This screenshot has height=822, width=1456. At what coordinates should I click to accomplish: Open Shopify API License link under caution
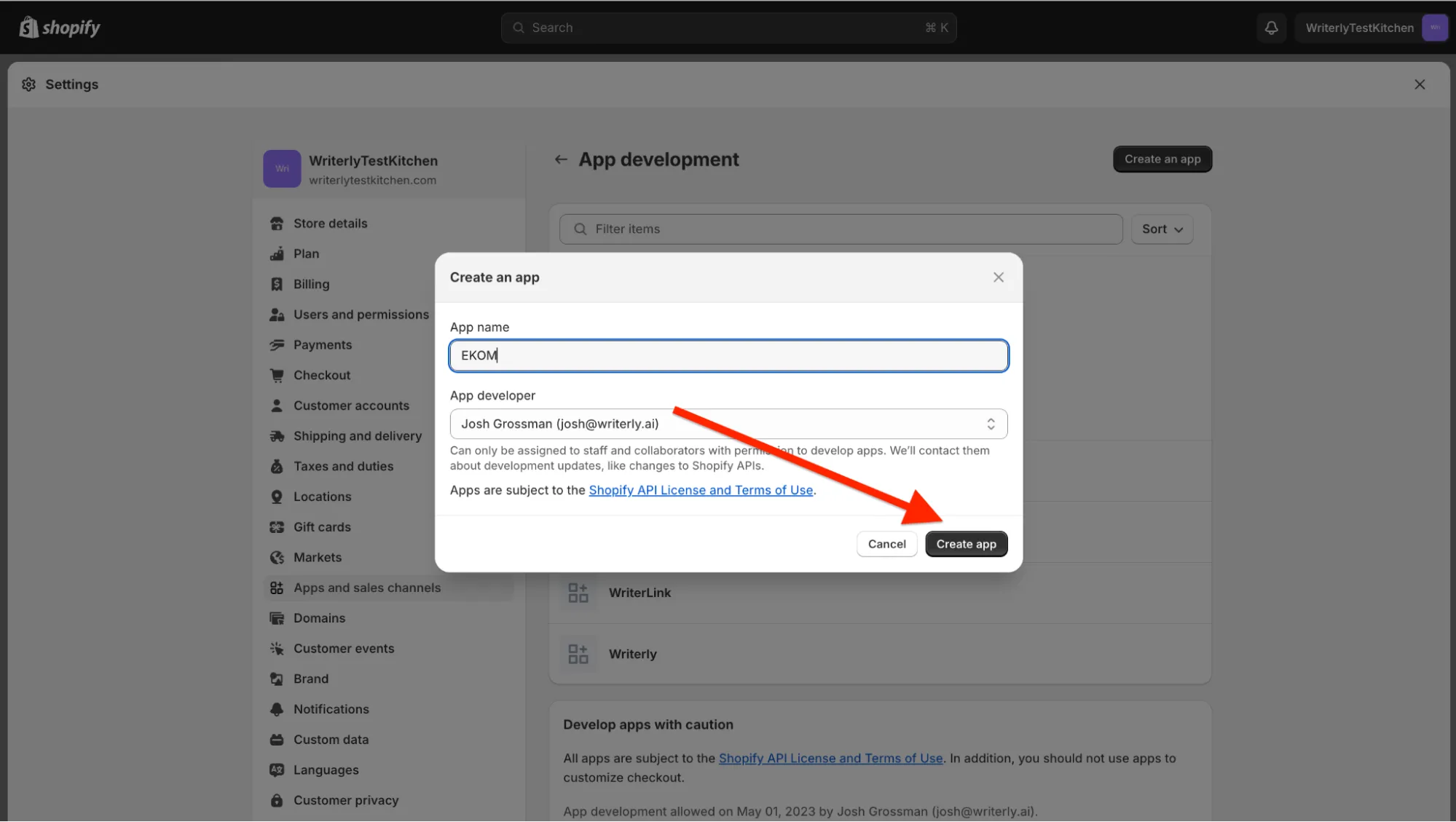tap(830, 759)
